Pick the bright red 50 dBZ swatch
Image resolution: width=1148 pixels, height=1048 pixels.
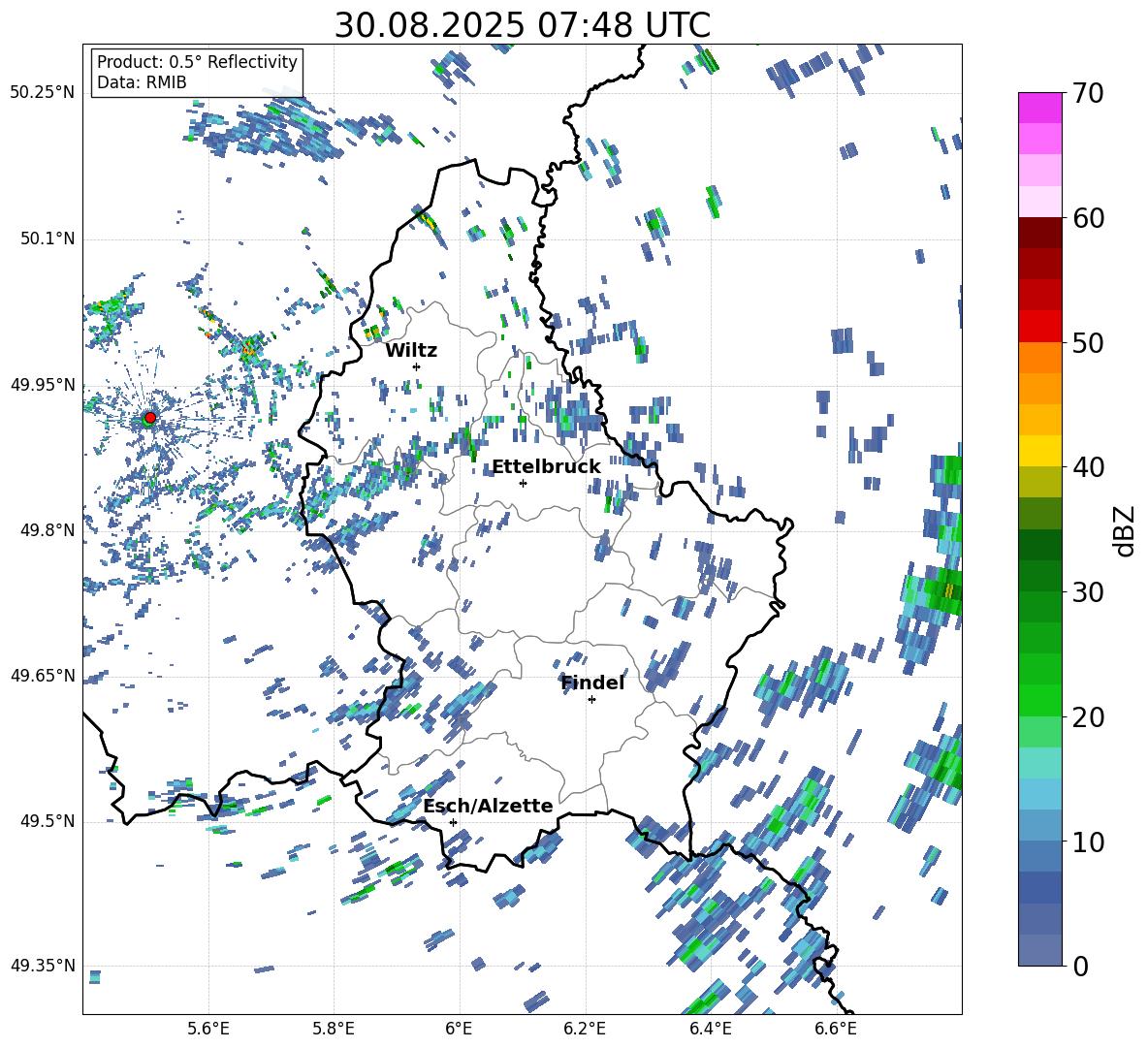click(1040, 327)
